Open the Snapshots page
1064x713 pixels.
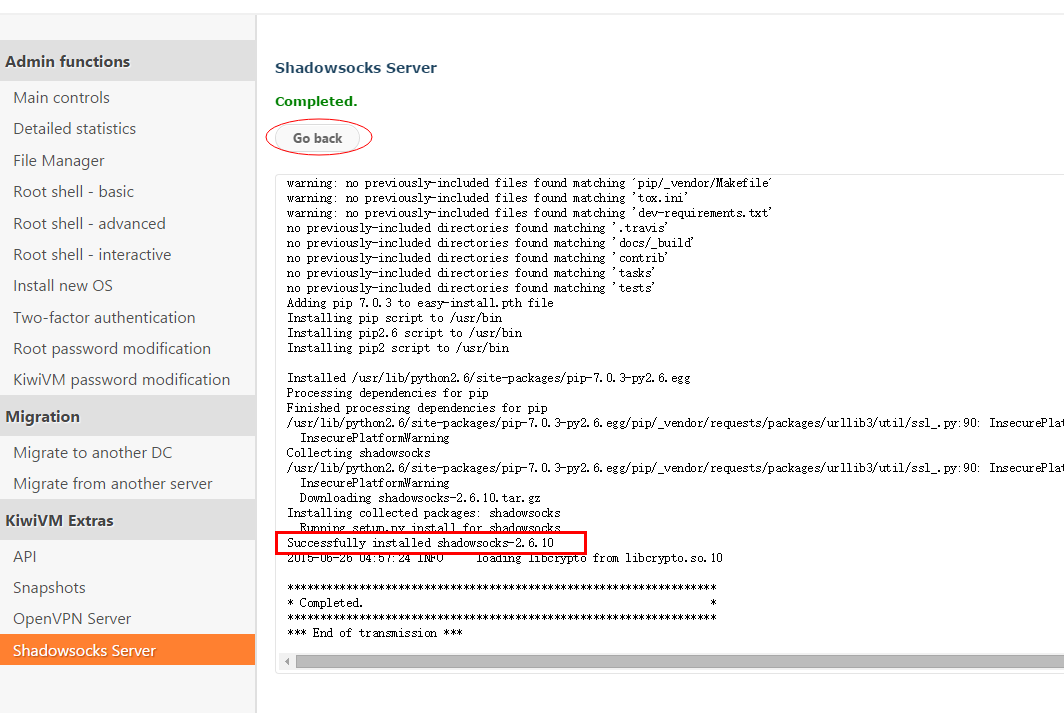50,587
